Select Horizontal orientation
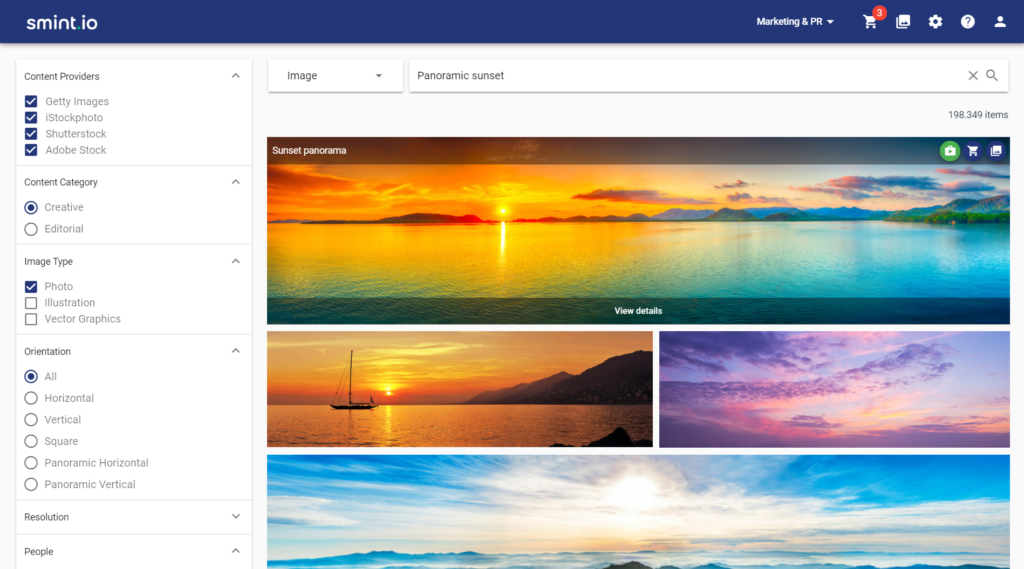Screen dimensions: 1024x569 31,398
